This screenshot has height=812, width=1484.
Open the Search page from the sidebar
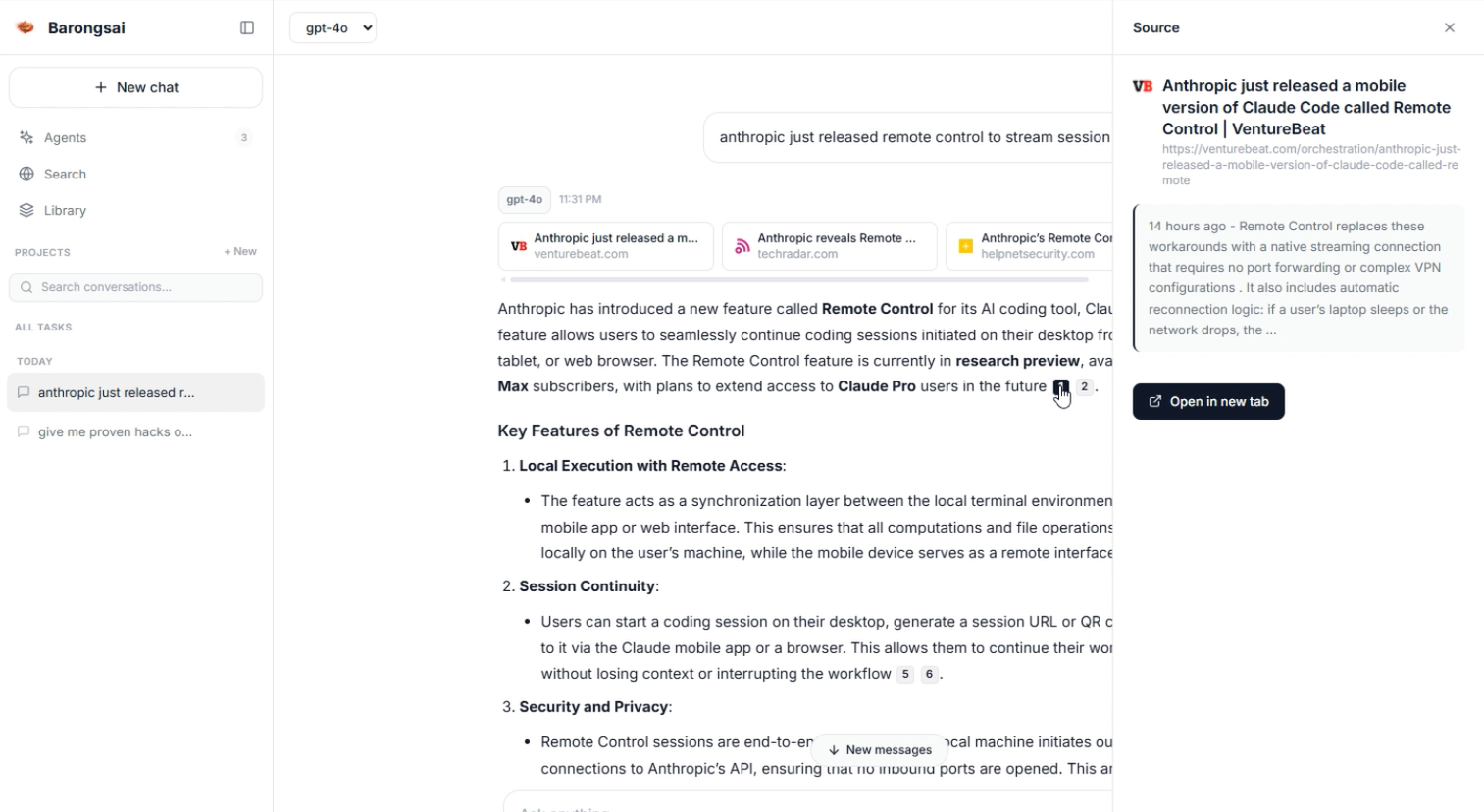[135, 174]
